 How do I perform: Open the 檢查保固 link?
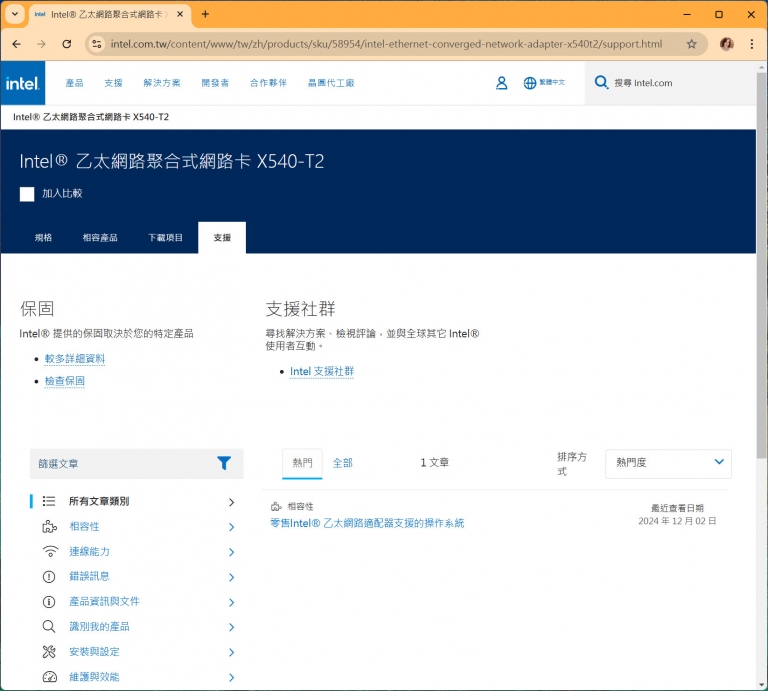pos(65,381)
